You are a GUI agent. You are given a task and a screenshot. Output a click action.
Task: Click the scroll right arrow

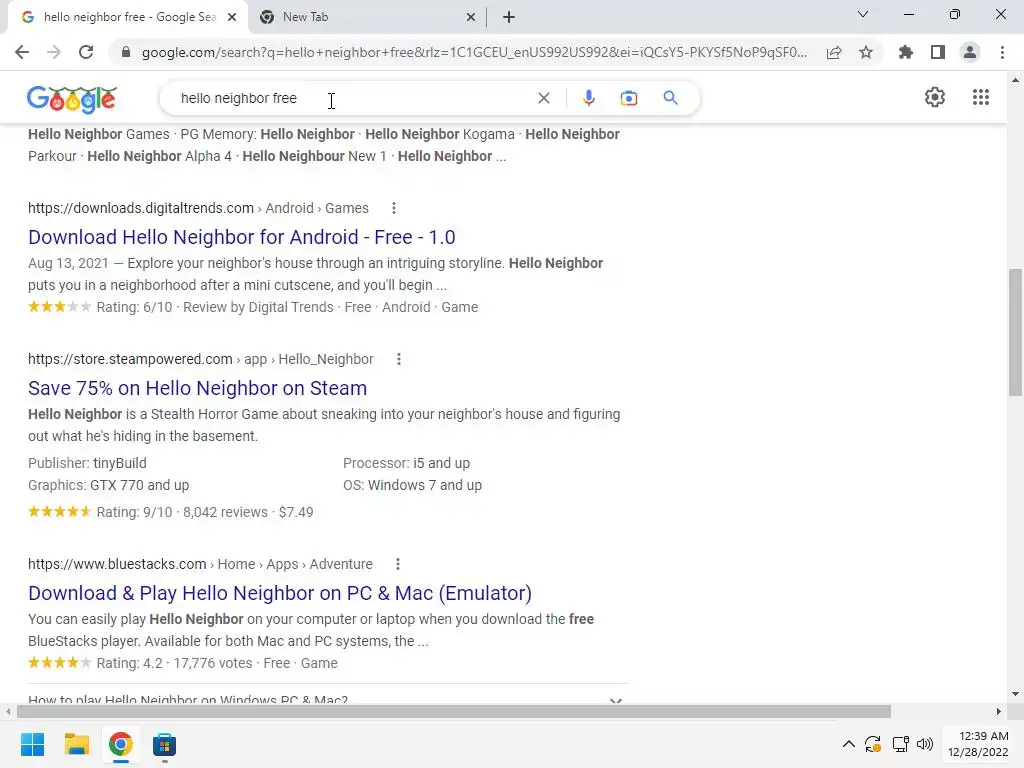999,711
